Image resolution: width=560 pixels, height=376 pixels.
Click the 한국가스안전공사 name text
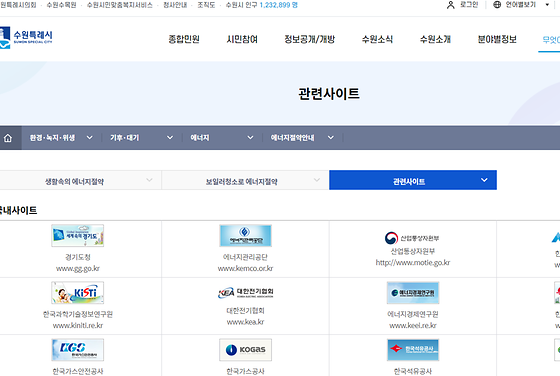coord(78,371)
